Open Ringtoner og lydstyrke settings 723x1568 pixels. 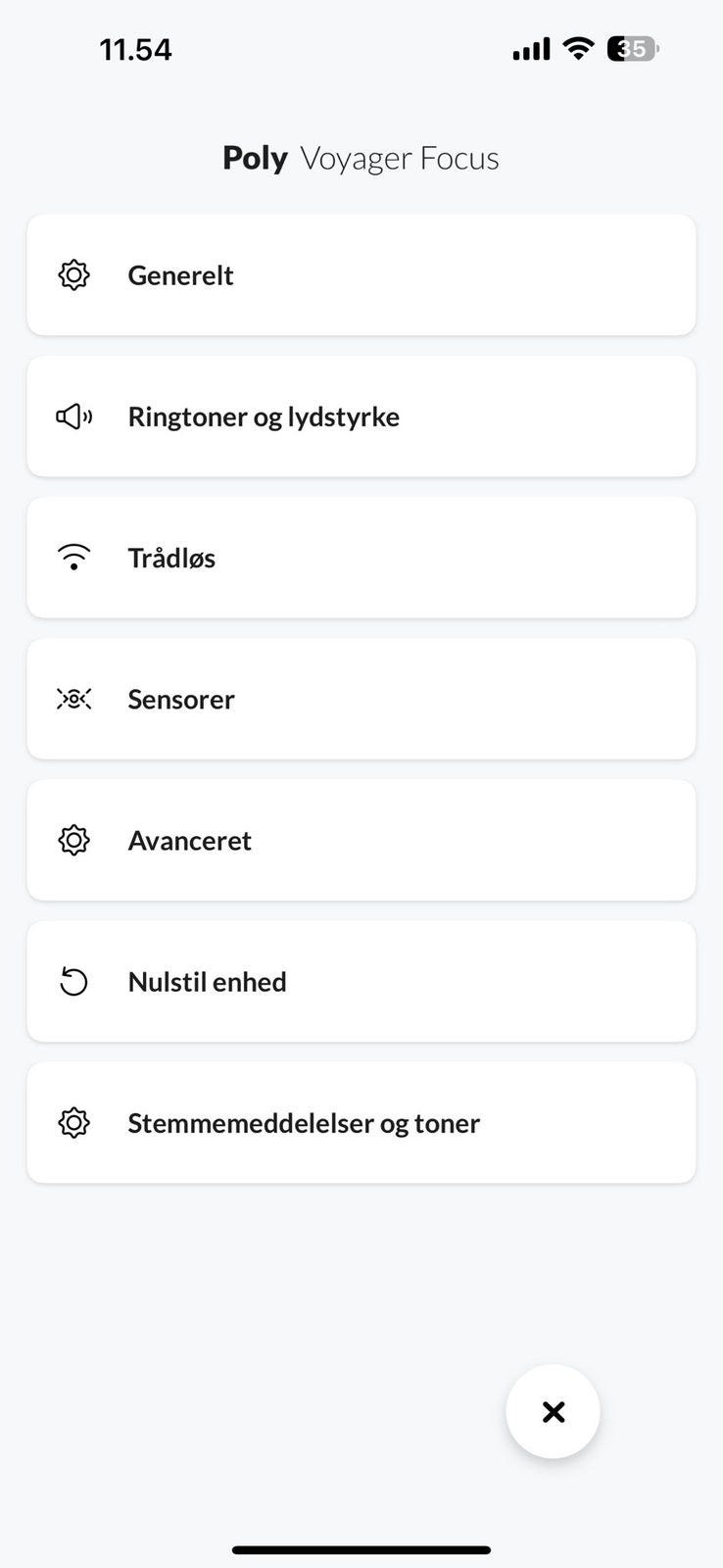pos(361,416)
